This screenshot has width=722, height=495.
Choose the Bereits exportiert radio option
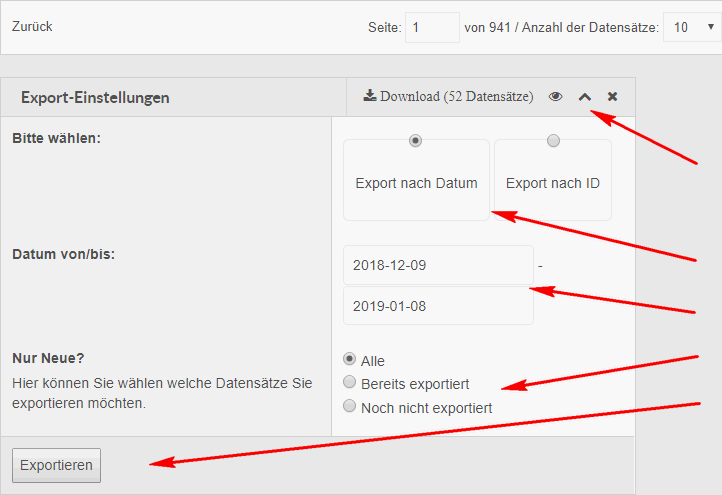[x=349, y=382]
